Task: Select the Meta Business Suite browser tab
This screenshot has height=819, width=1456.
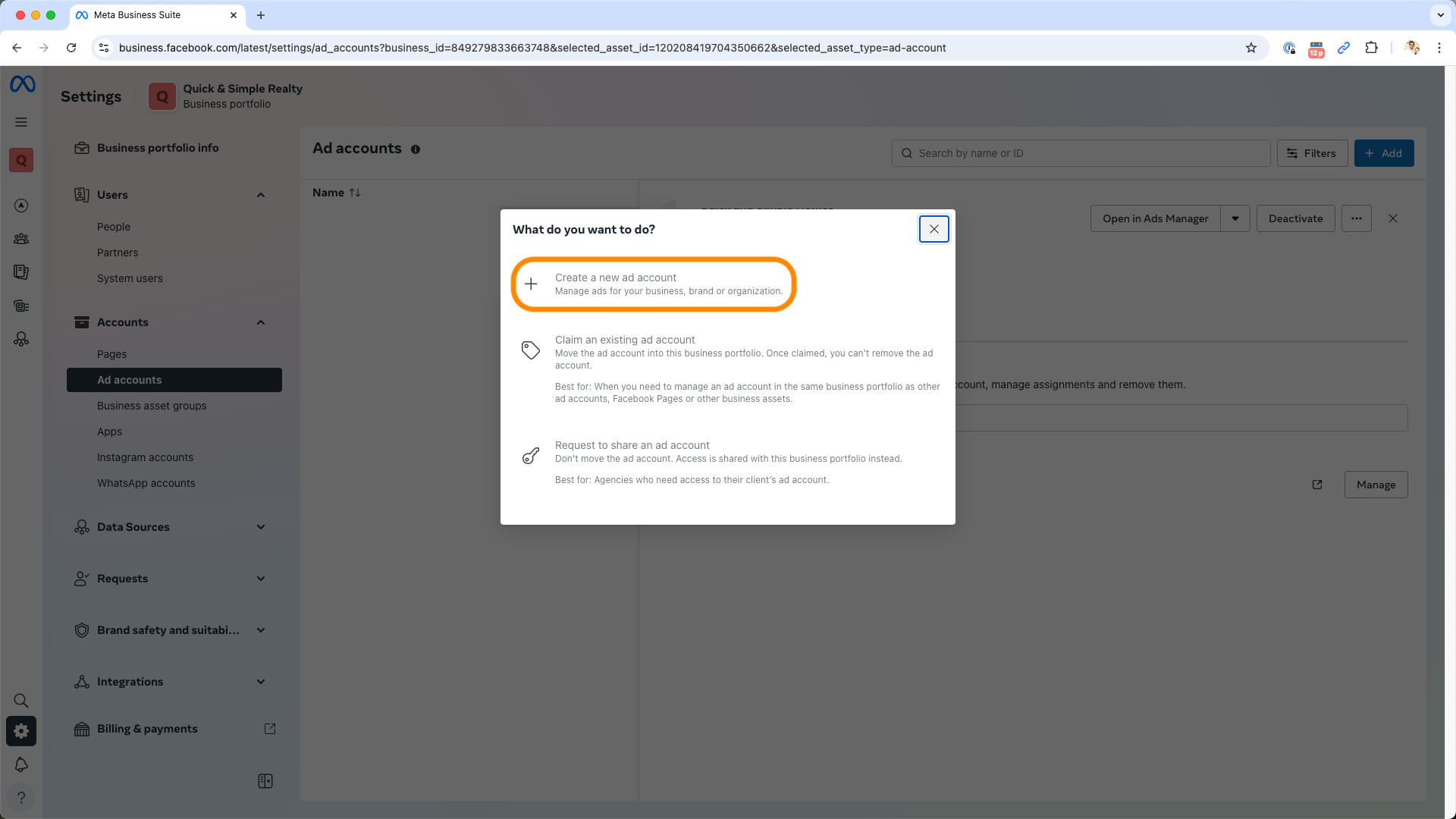Action: tap(155, 15)
